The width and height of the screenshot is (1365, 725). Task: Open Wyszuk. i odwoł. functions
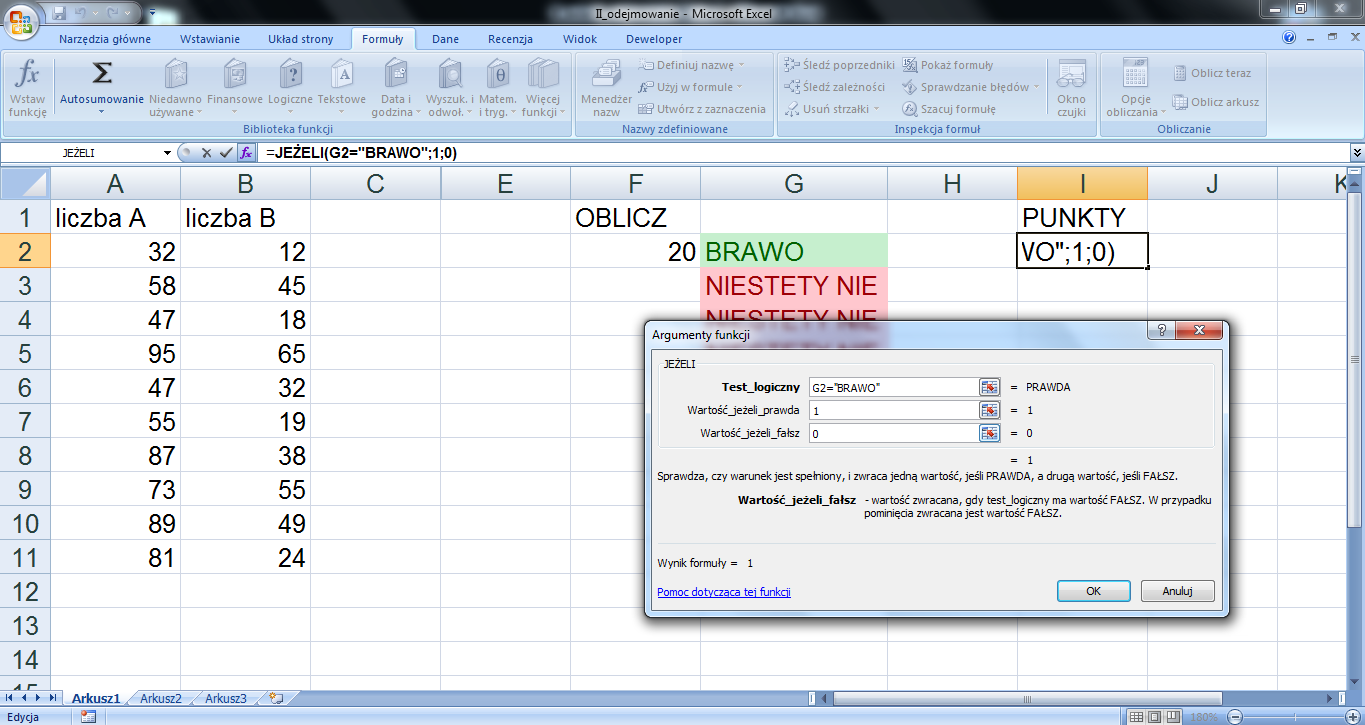[x=450, y=88]
